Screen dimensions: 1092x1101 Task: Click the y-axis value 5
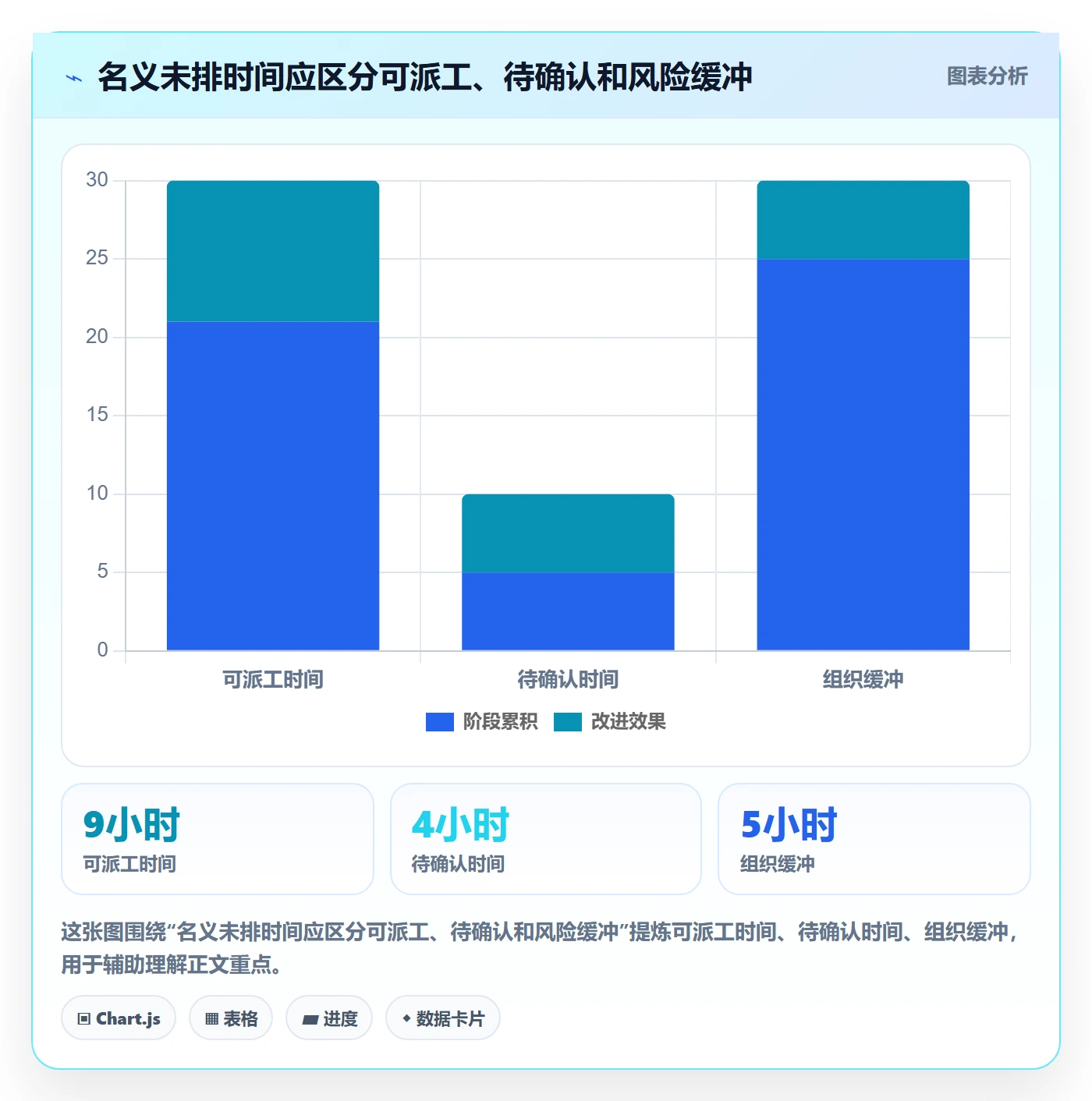(103, 572)
